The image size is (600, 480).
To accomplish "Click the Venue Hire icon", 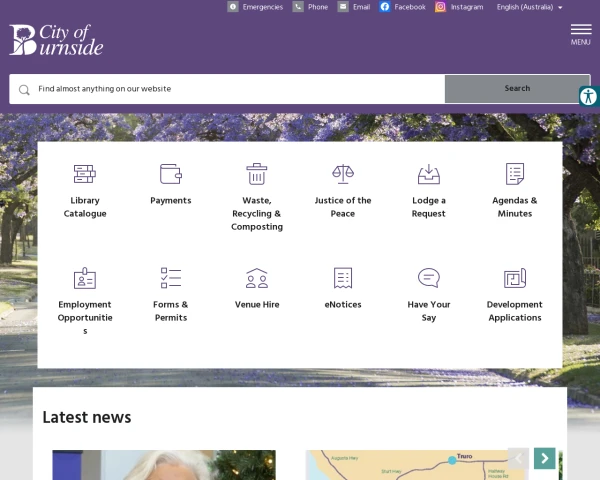I will point(257,278).
